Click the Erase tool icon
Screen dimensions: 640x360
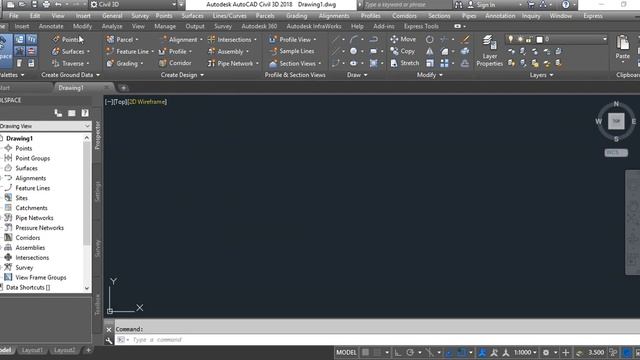(464, 39)
